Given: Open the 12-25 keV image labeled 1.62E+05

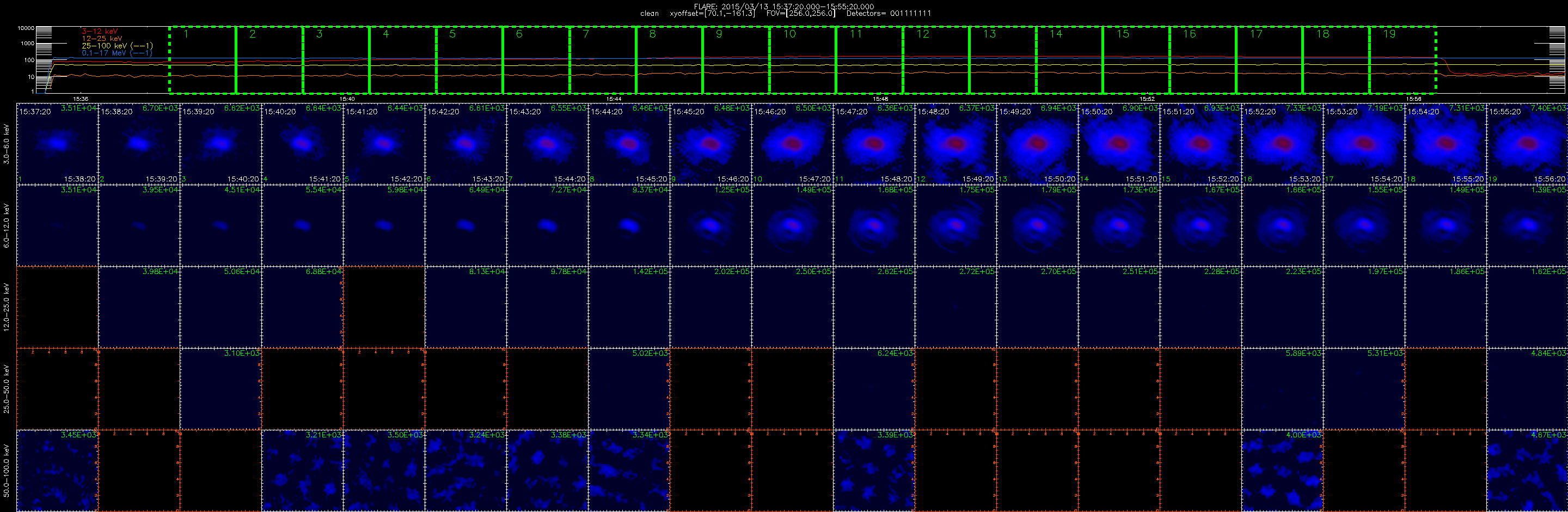Looking at the screenshot, I should click(1527, 307).
